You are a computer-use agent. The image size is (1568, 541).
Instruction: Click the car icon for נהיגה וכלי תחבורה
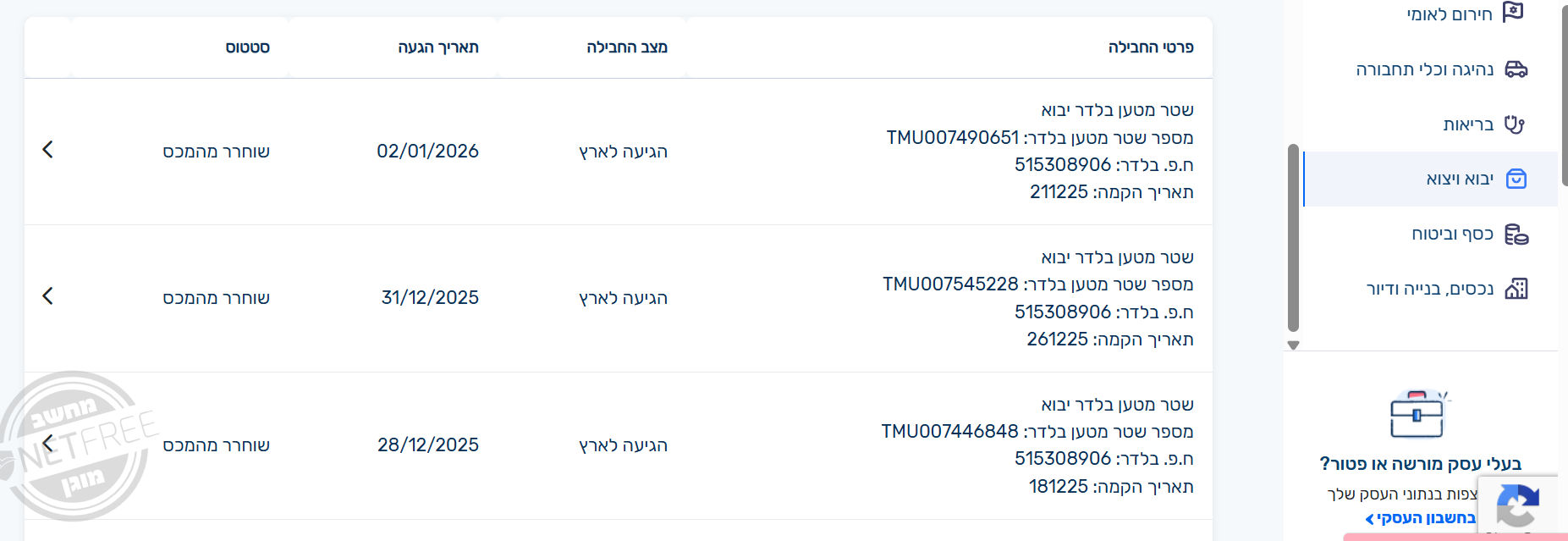(1516, 69)
